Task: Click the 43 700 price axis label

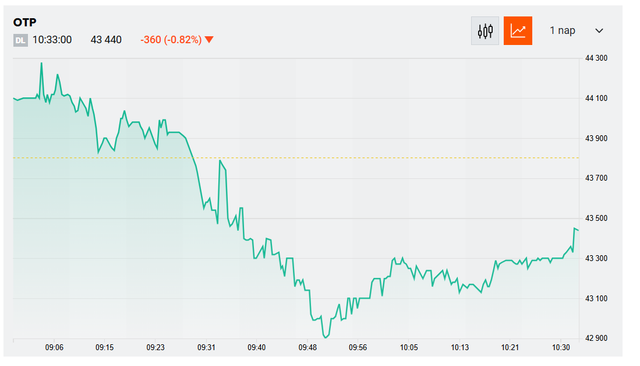Action: coord(596,178)
